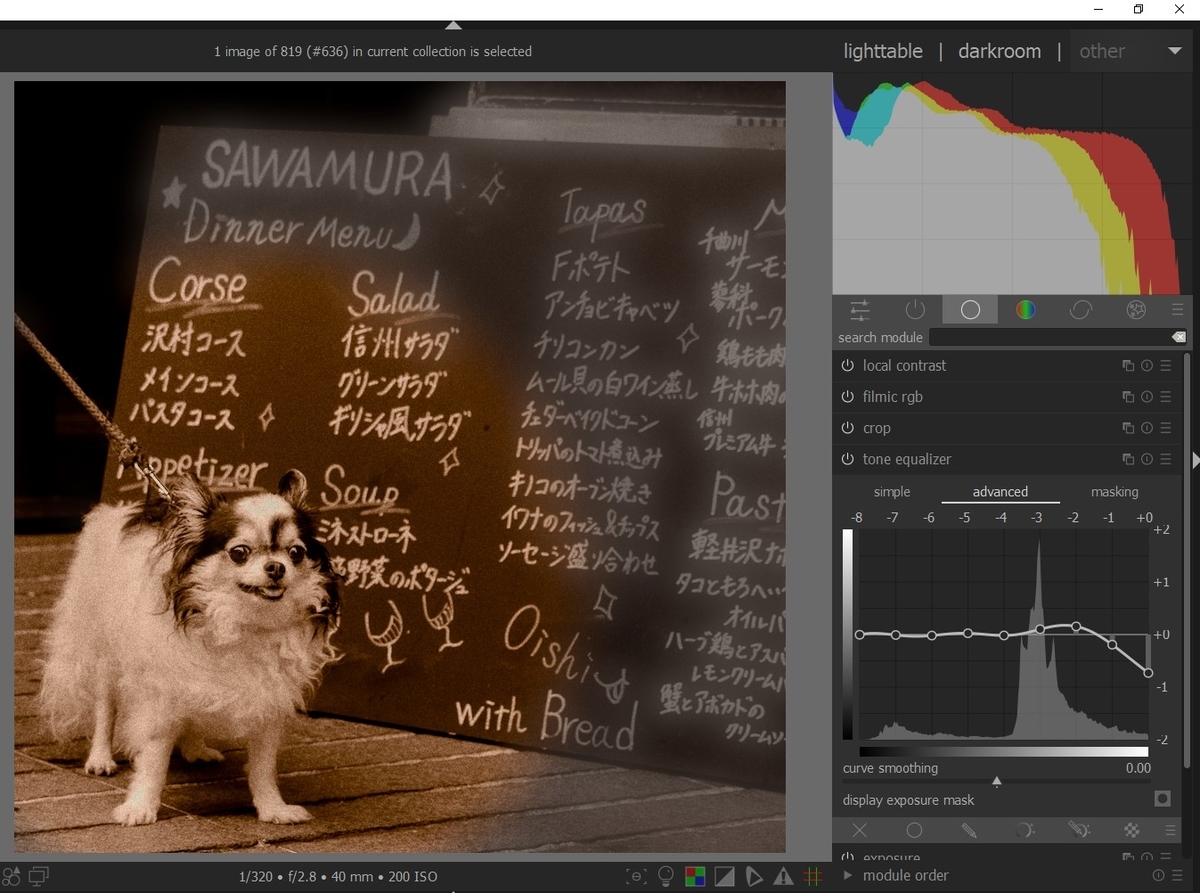Open presets menu for tone equalizer
This screenshot has width=1200, height=893.
(1166, 459)
